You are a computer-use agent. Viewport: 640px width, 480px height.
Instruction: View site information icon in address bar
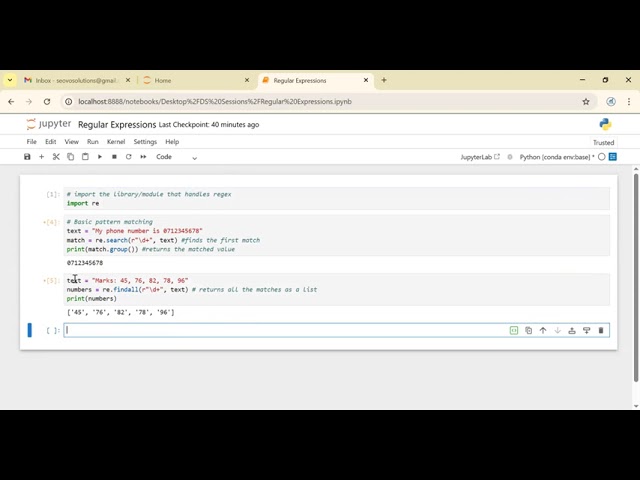pyautogui.click(x=69, y=102)
